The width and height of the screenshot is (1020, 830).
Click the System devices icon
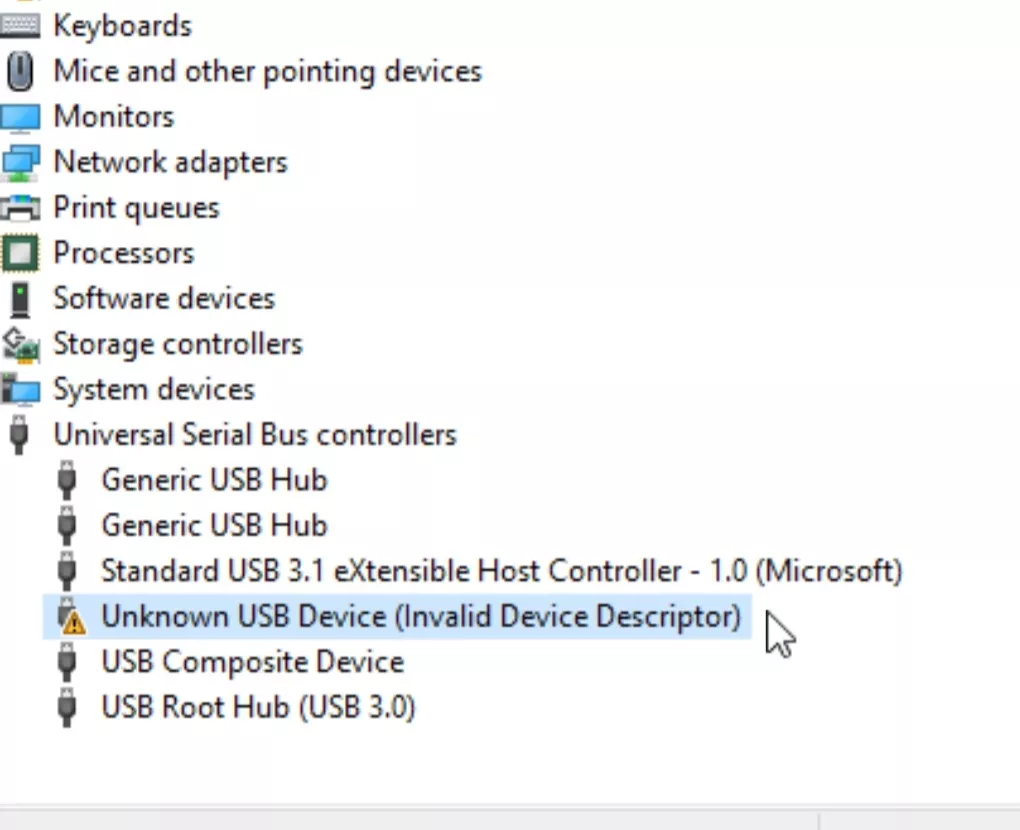click(x=20, y=390)
